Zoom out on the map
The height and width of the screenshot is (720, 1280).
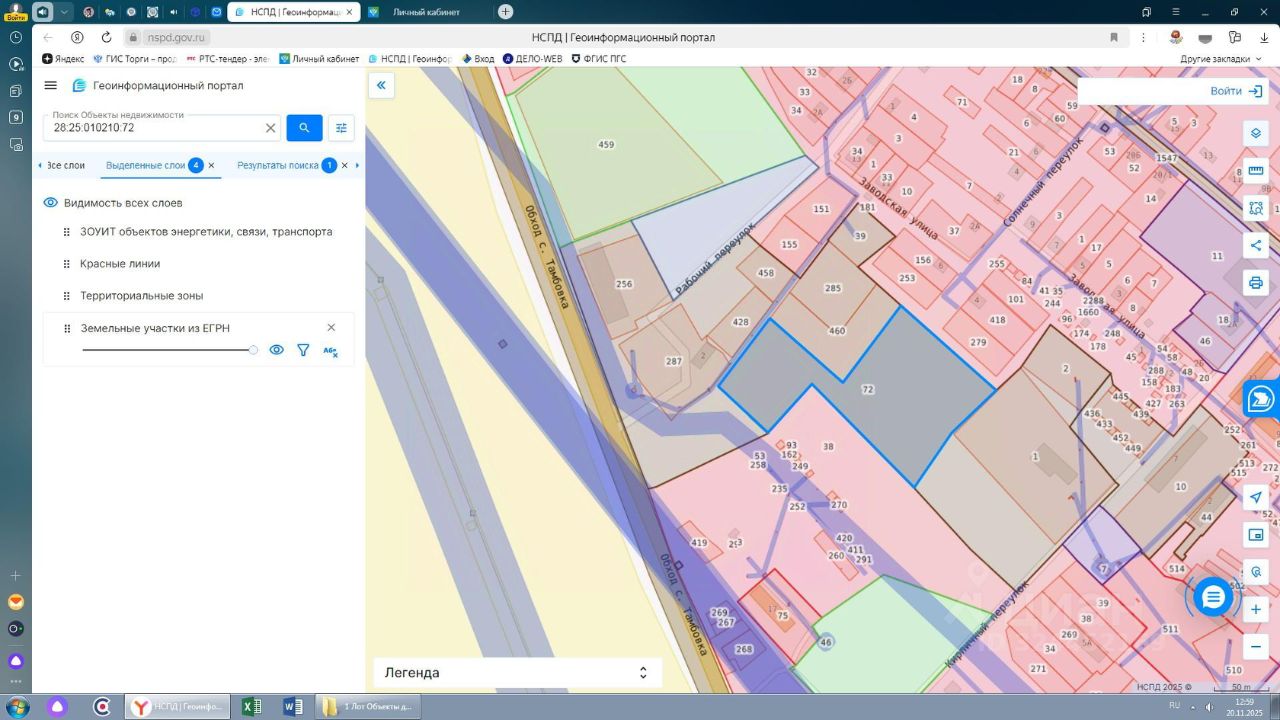point(1256,646)
